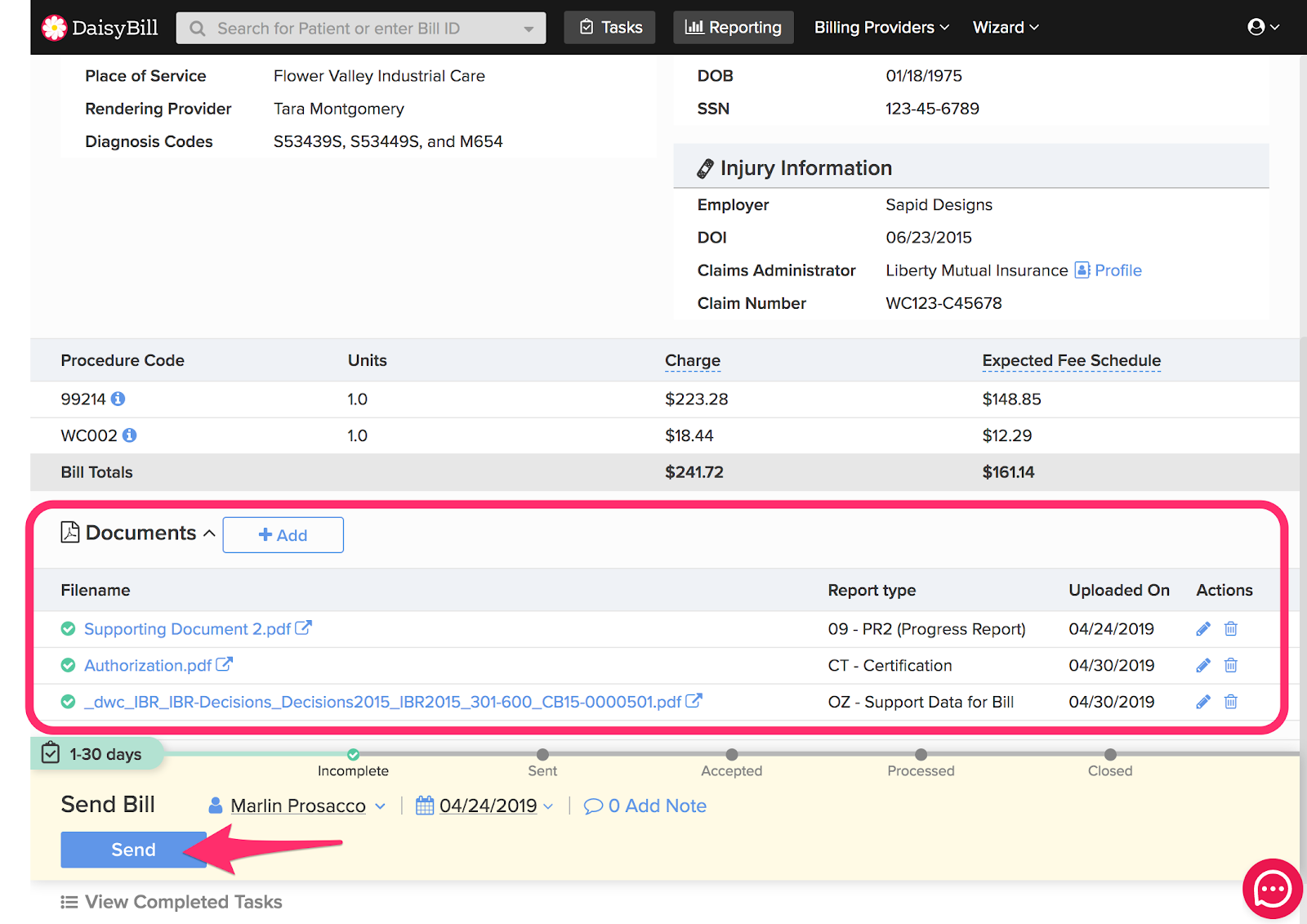1307x924 pixels.
Task: Click the 0 Add Note link
Action: (645, 806)
